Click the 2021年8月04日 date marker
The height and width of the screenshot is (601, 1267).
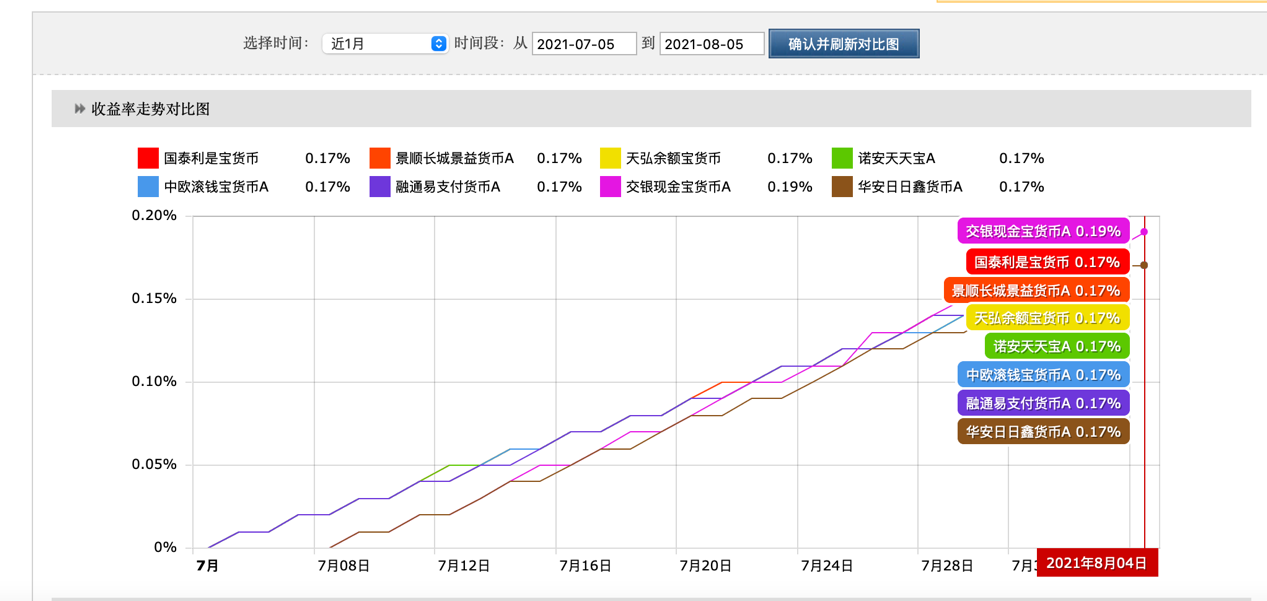(1097, 562)
